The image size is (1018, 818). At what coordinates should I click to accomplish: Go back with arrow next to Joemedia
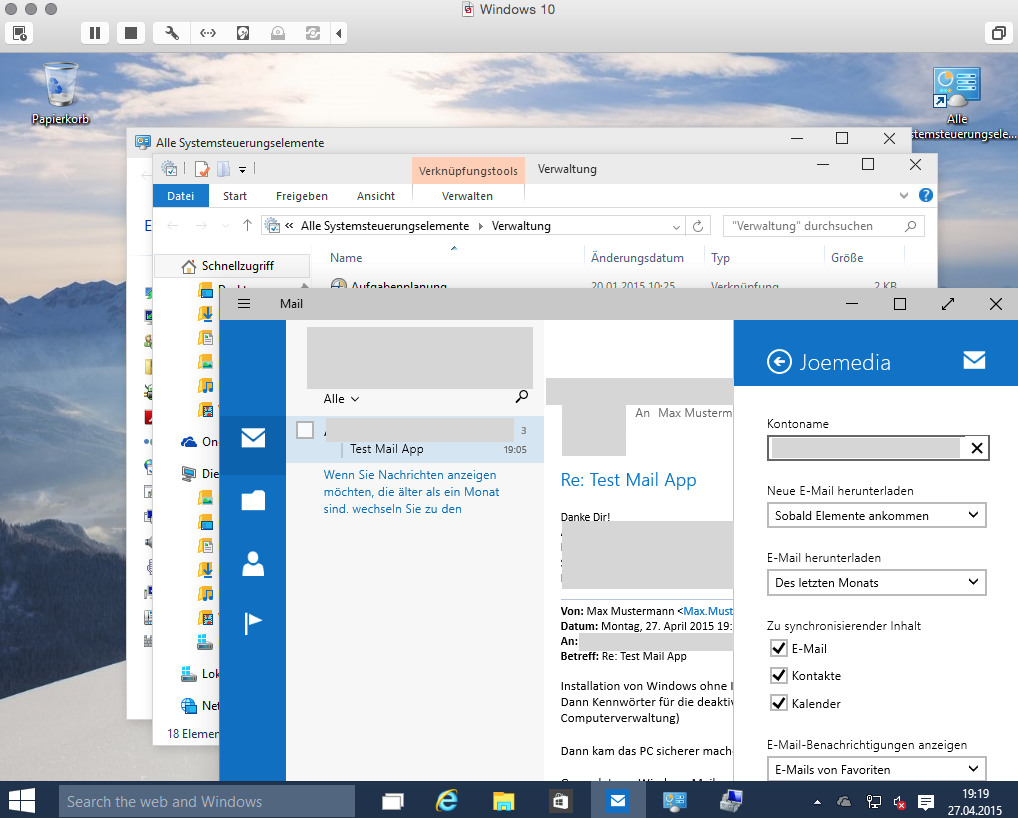(779, 362)
